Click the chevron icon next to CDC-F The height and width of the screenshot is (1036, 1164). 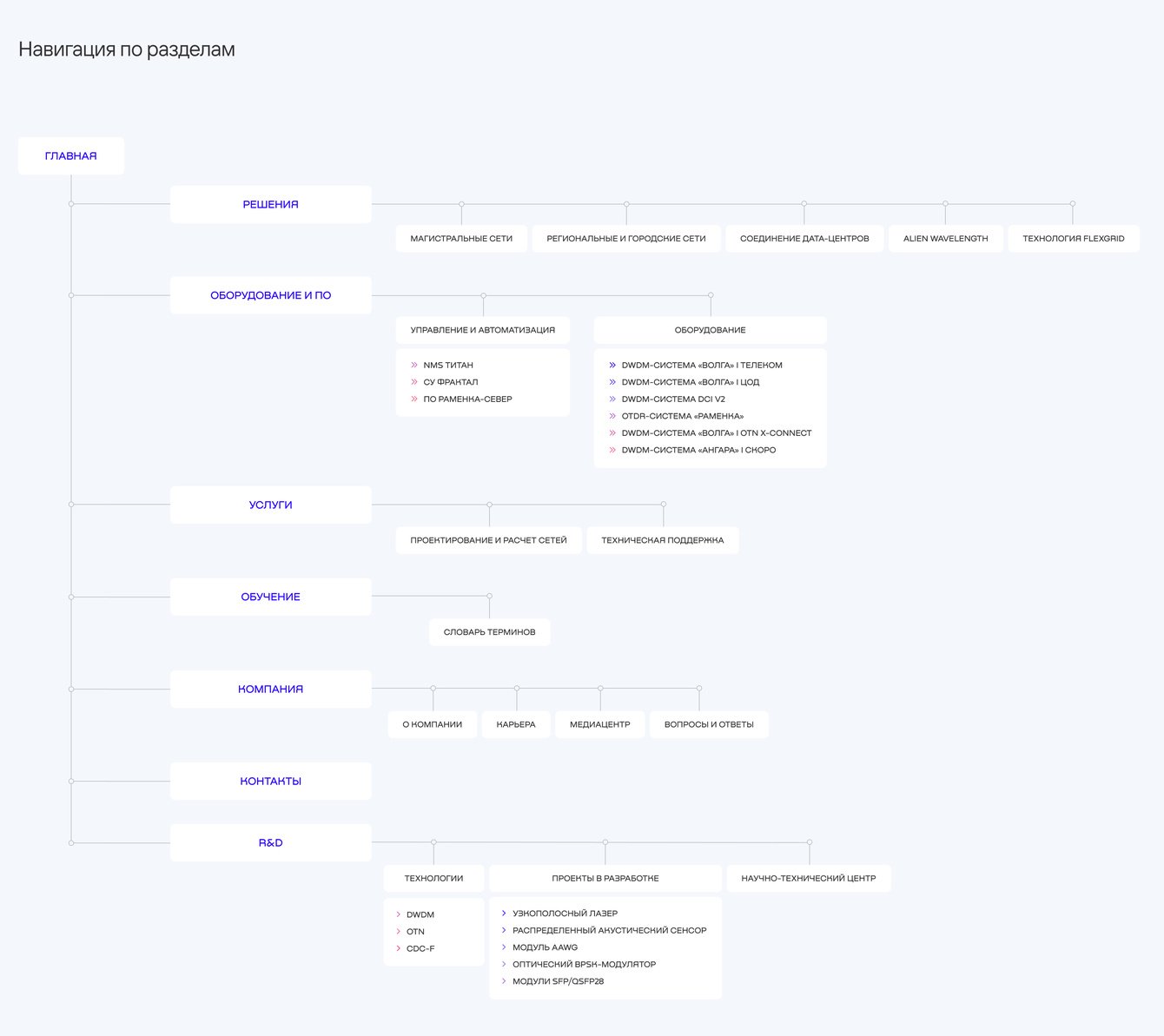click(x=399, y=948)
